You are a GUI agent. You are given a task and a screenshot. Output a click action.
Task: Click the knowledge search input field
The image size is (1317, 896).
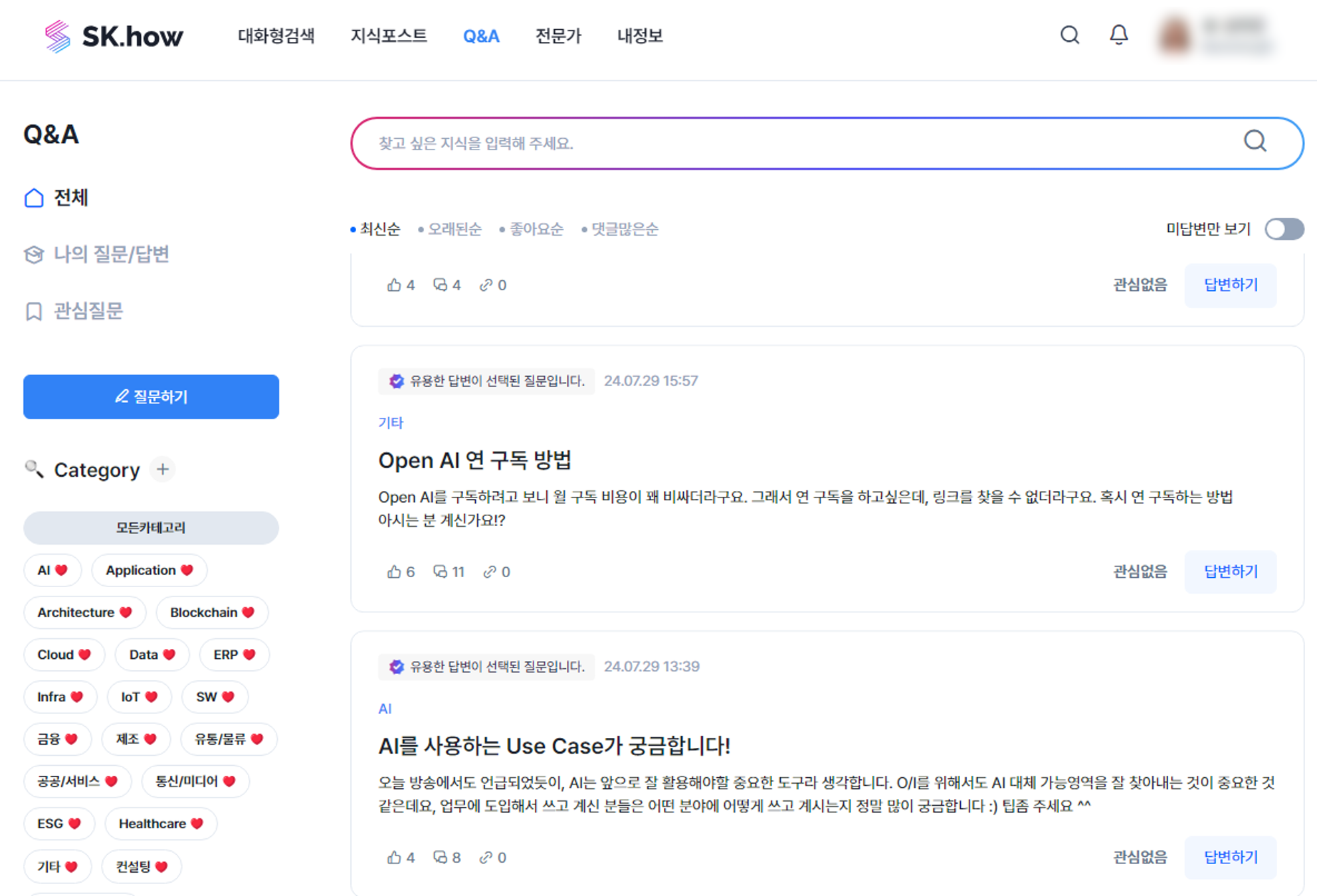point(797,143)
